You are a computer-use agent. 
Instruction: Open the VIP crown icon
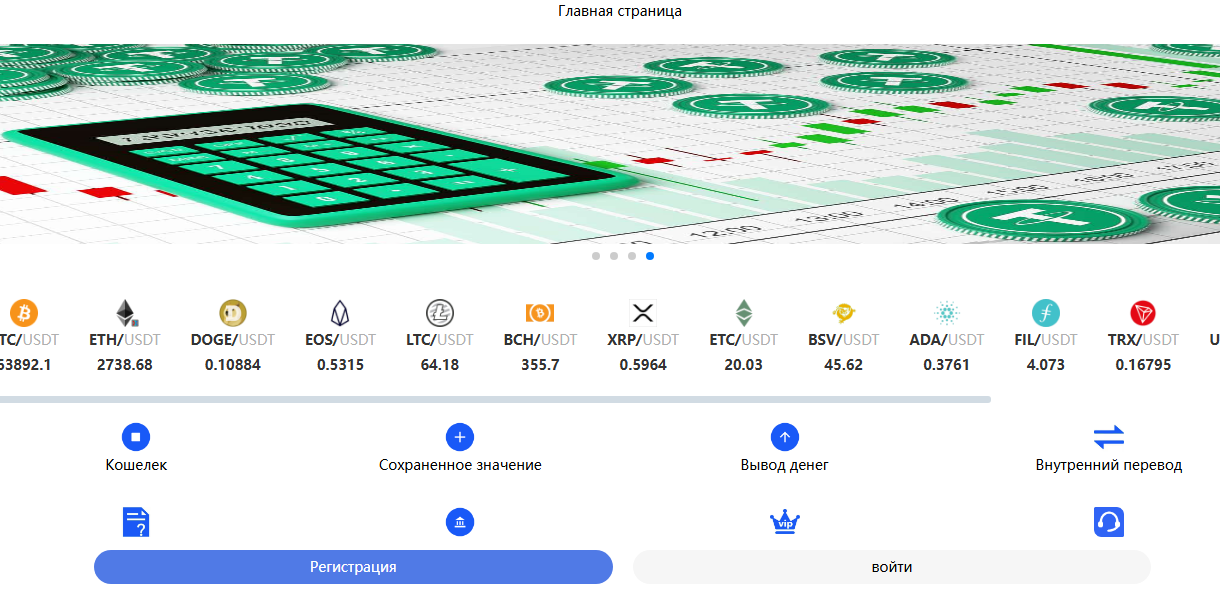785,522
